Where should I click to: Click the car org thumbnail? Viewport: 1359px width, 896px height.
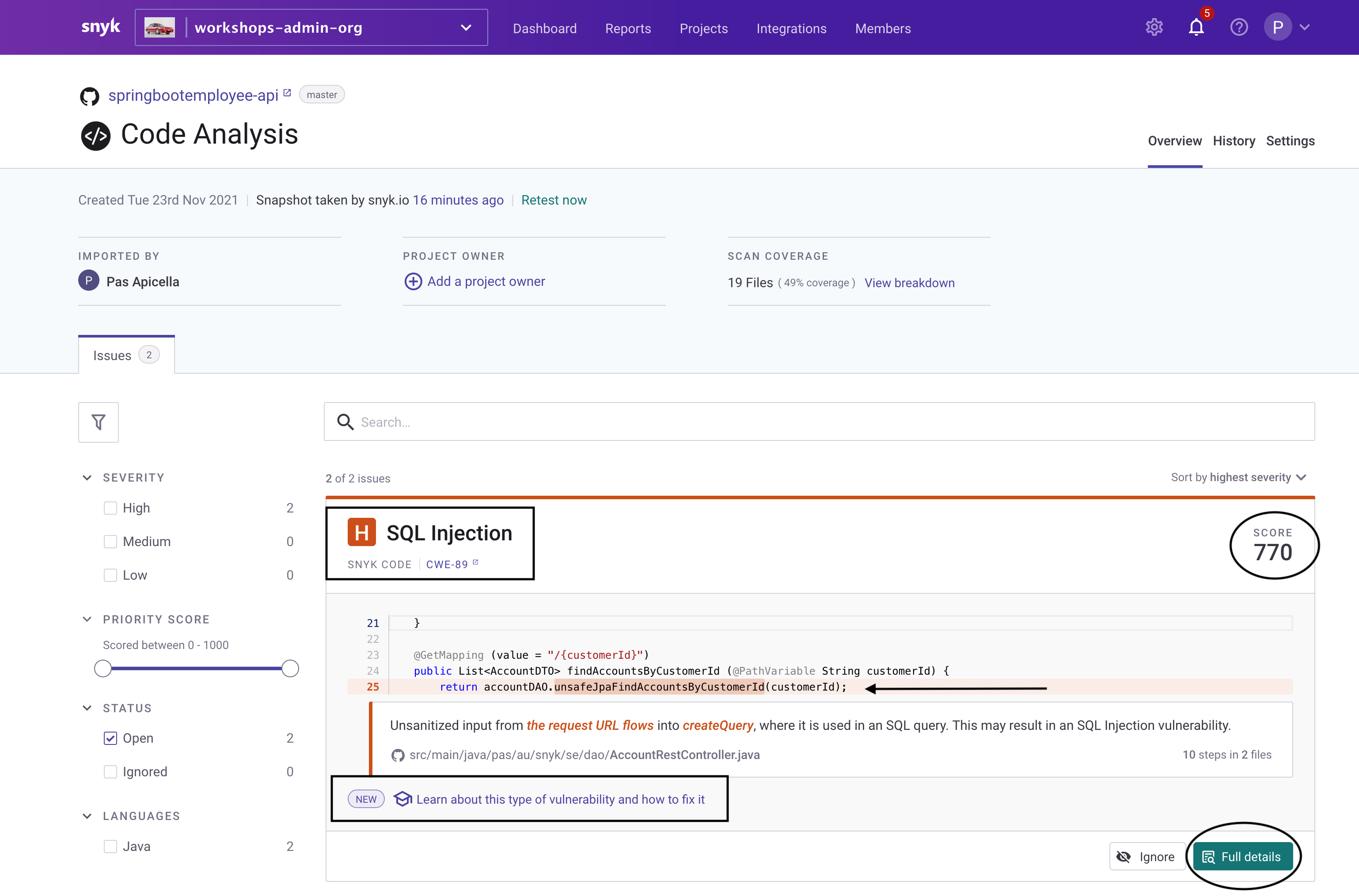[159, 27]
